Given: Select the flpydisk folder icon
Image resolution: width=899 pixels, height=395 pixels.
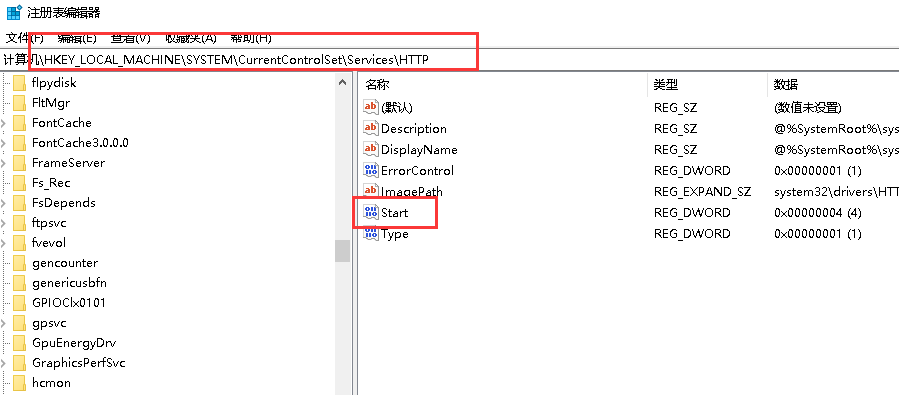Looking at the screenshot, I should [x=19, y=83].
